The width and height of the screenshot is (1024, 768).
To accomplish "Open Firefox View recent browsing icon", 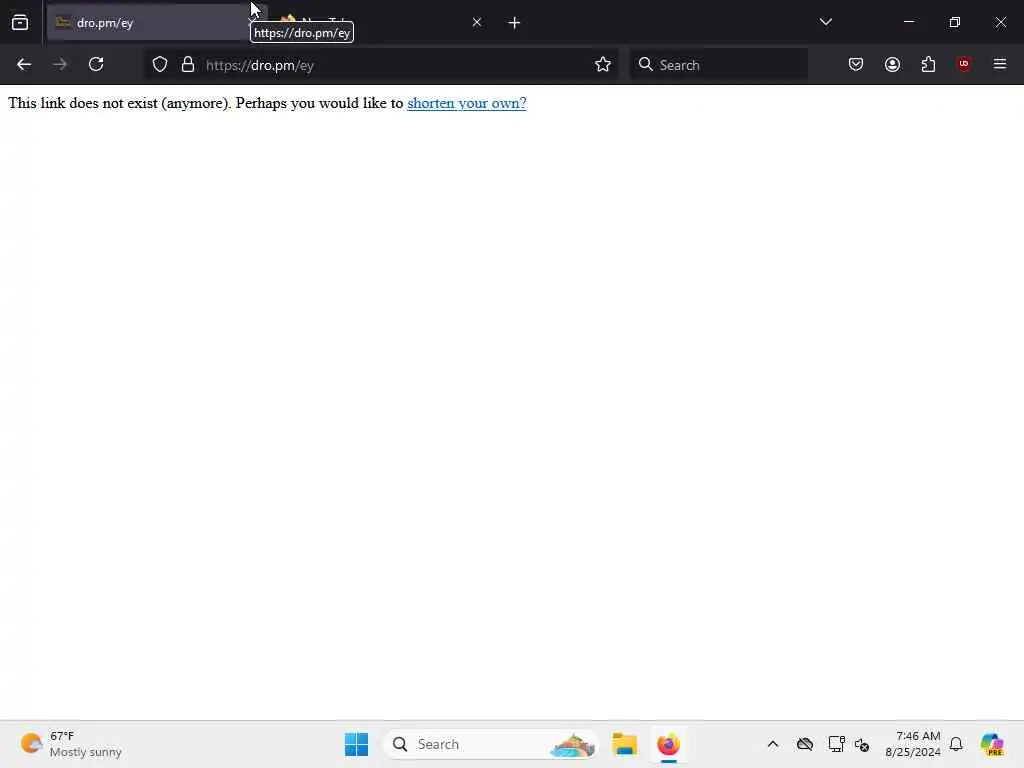I will tap(20, 23).
